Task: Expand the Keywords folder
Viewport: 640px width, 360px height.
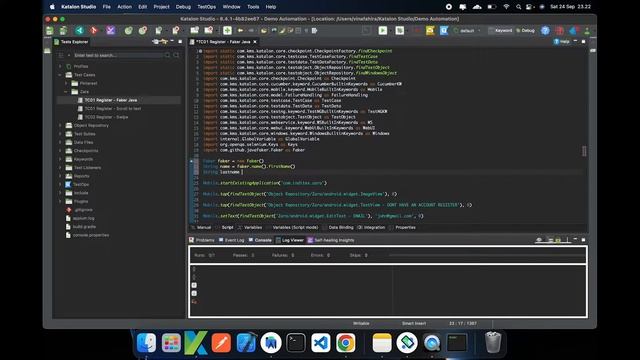Action: [x=60, y=159]
